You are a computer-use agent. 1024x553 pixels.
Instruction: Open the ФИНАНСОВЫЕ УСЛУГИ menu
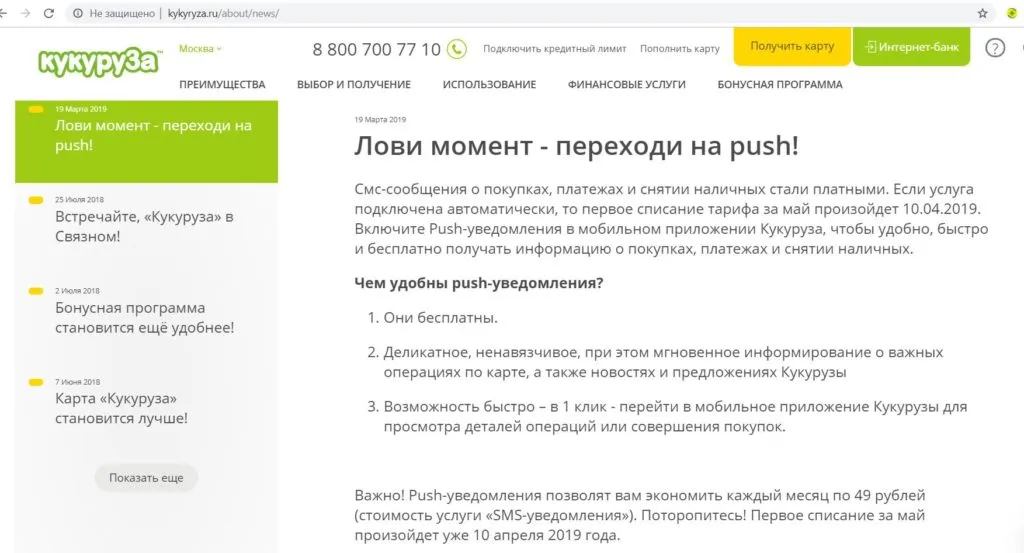626,84
